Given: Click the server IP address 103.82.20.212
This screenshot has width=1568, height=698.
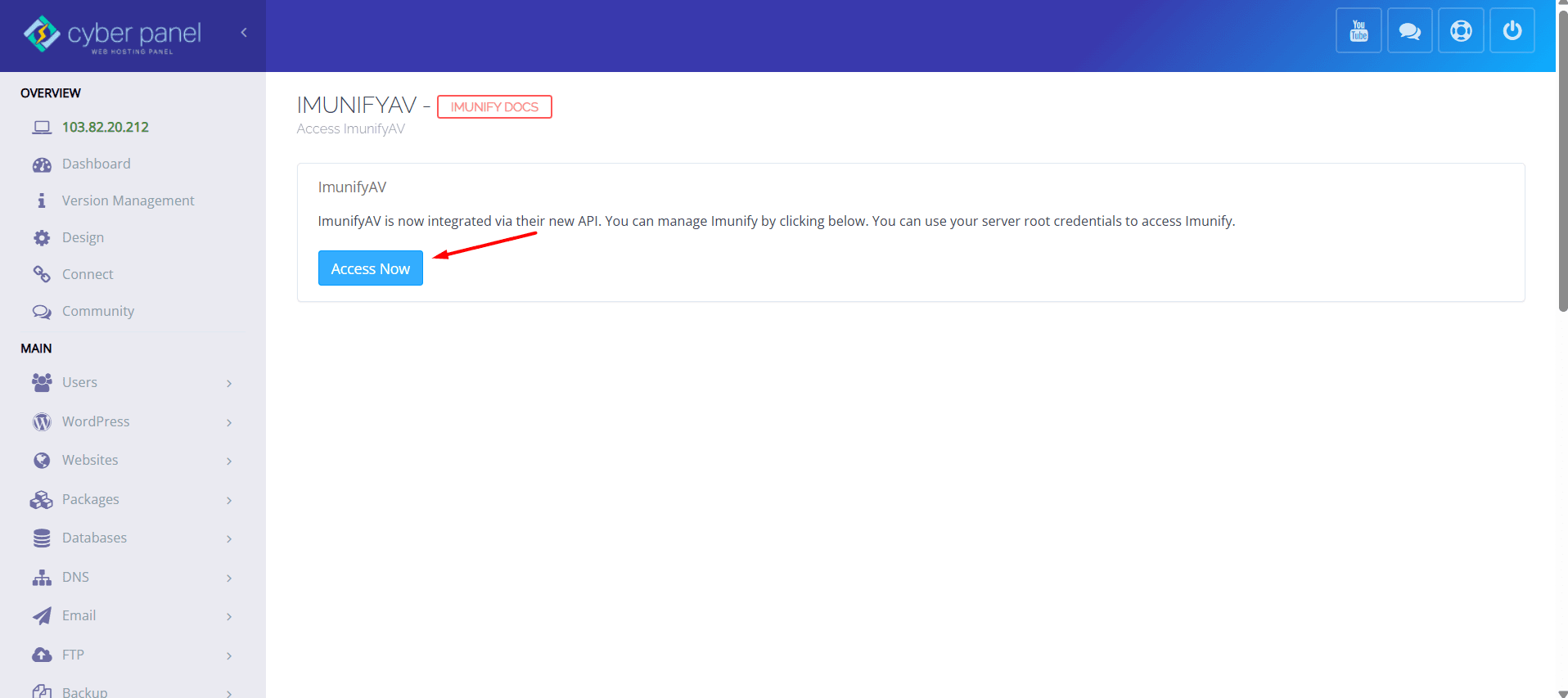Looking at the screenshot, I should coord(106,127).
